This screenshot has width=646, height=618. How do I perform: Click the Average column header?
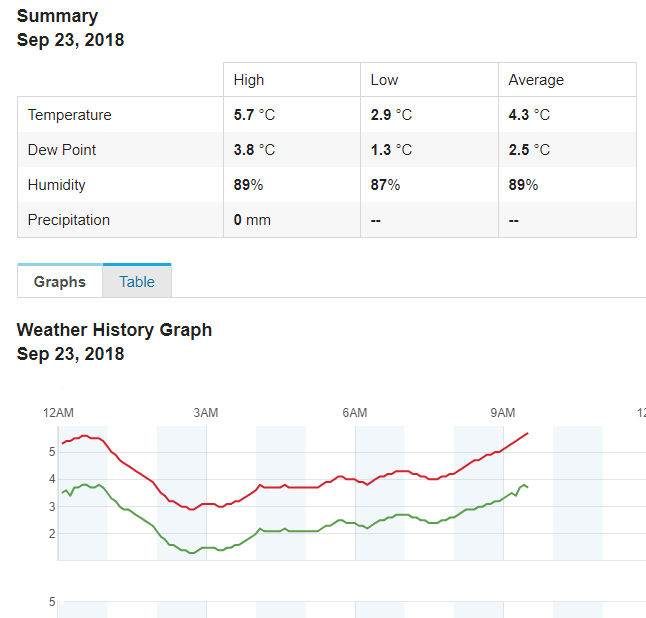tap(536, 80)
